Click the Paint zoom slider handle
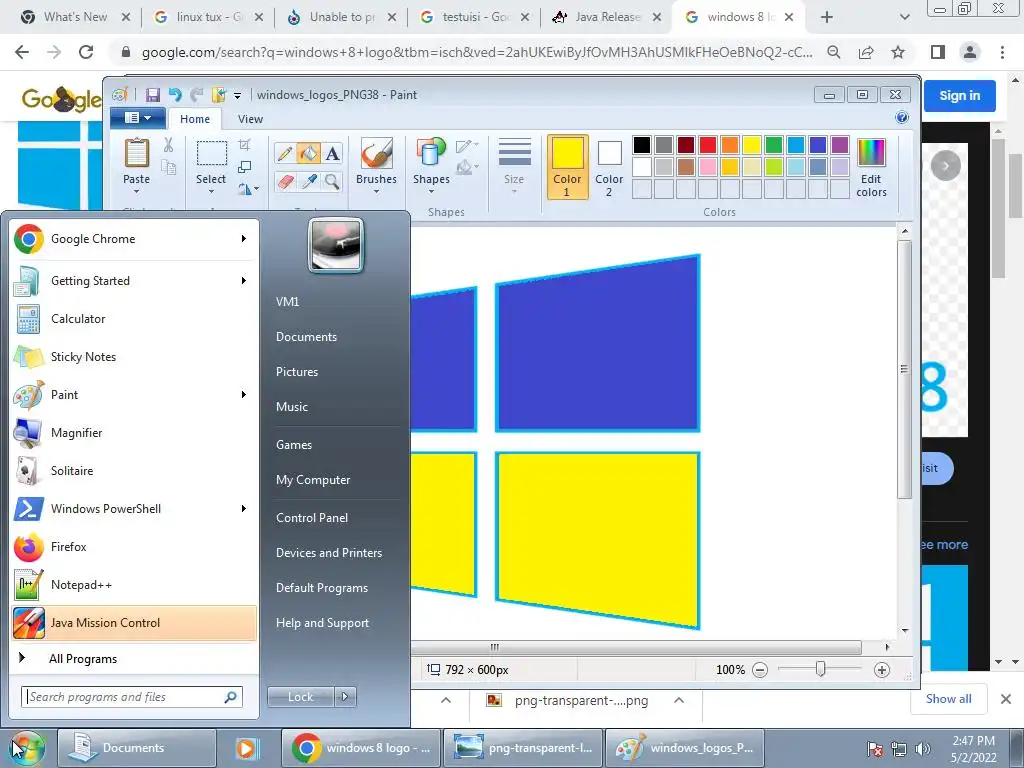The height and width of the screenshot is (768, 1024). (x=821, y=669)
